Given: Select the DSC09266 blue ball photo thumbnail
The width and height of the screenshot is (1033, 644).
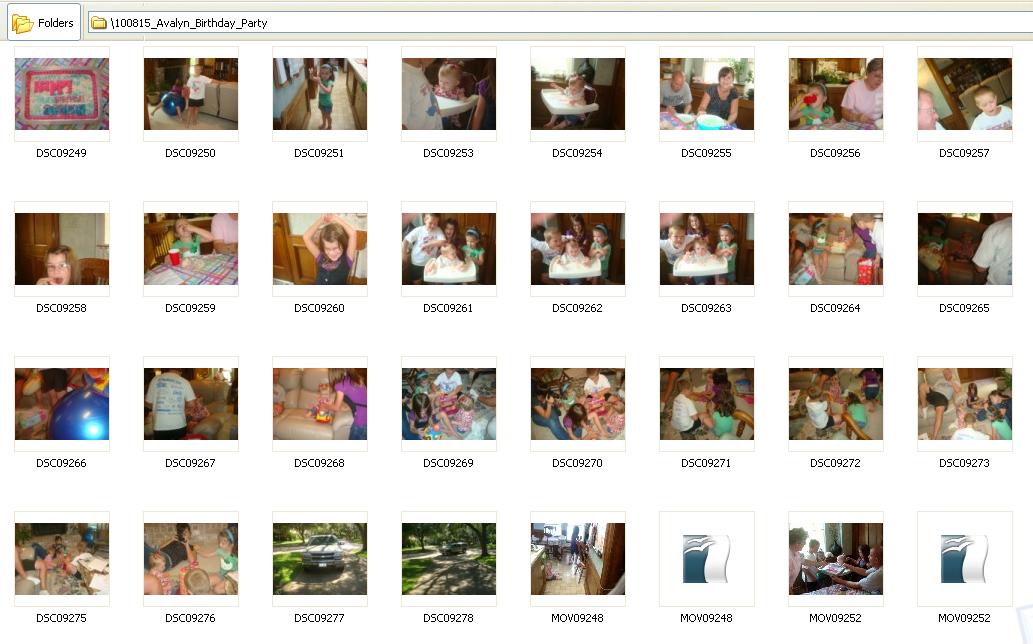Looking at the screenshot, I should [62, 404].
